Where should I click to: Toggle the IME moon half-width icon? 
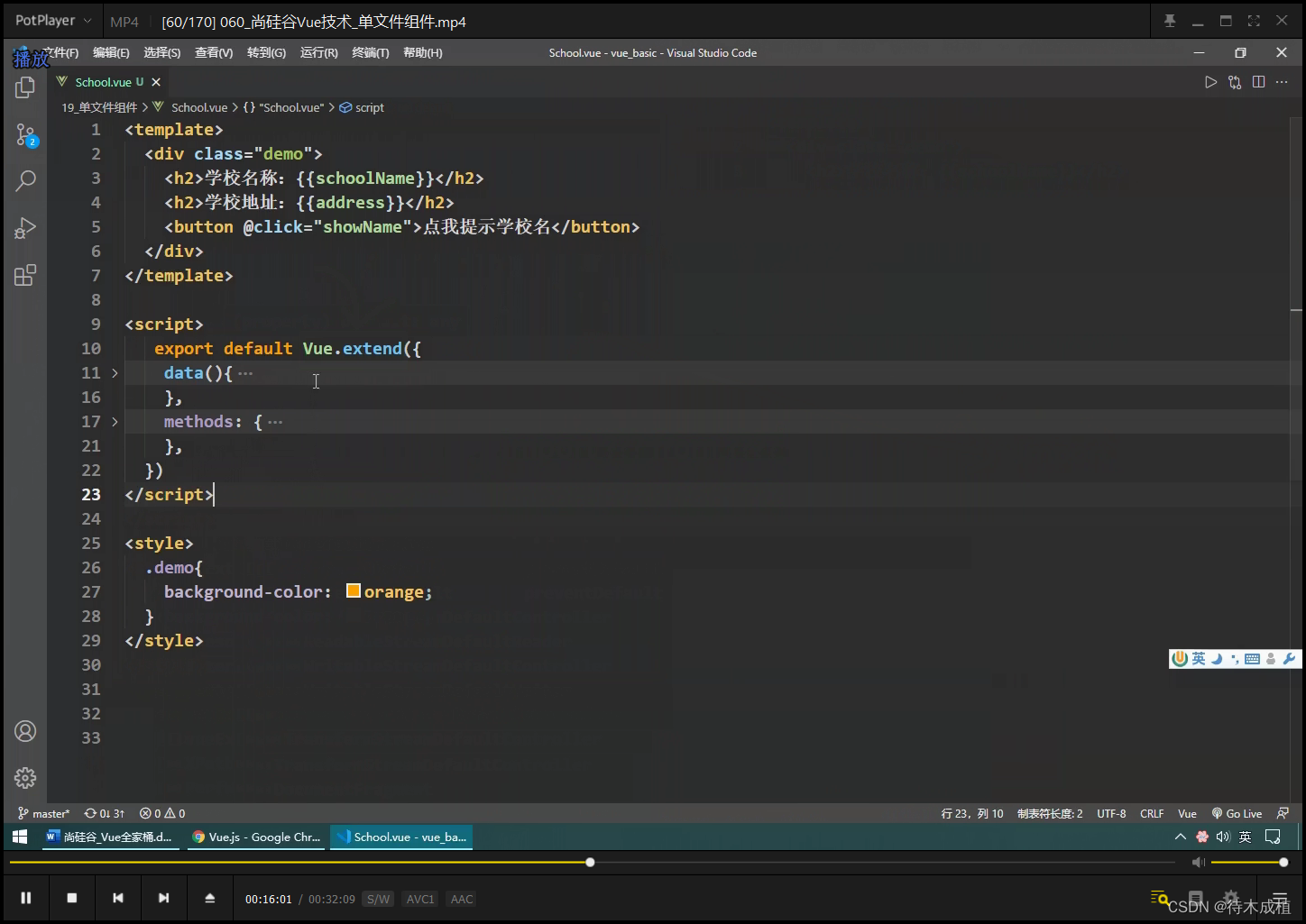pyautogui.click(x=1217, y=659)
